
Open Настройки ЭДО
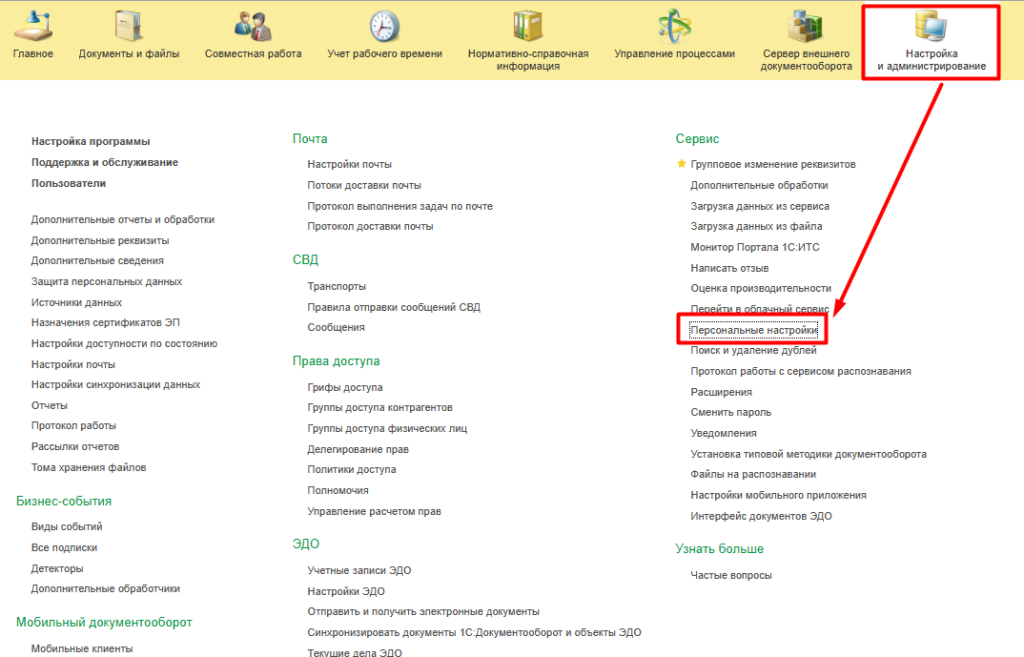[x=346, y=591]
